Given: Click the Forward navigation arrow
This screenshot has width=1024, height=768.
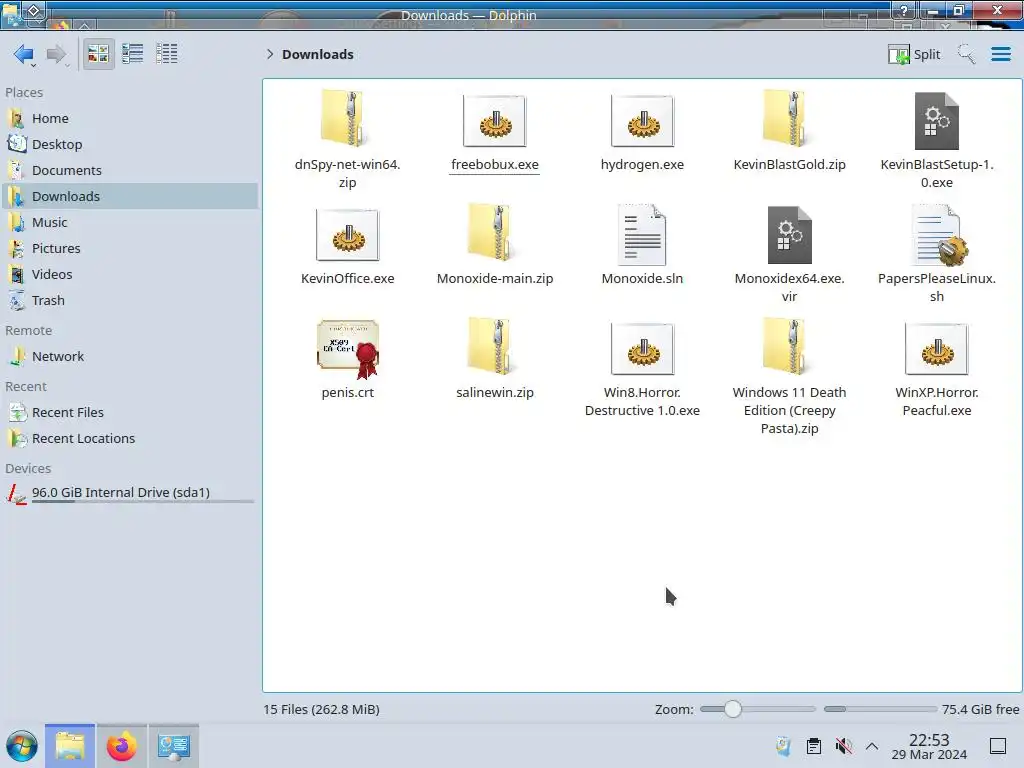Looking at the screenshot, I should [x=57, y=54].
